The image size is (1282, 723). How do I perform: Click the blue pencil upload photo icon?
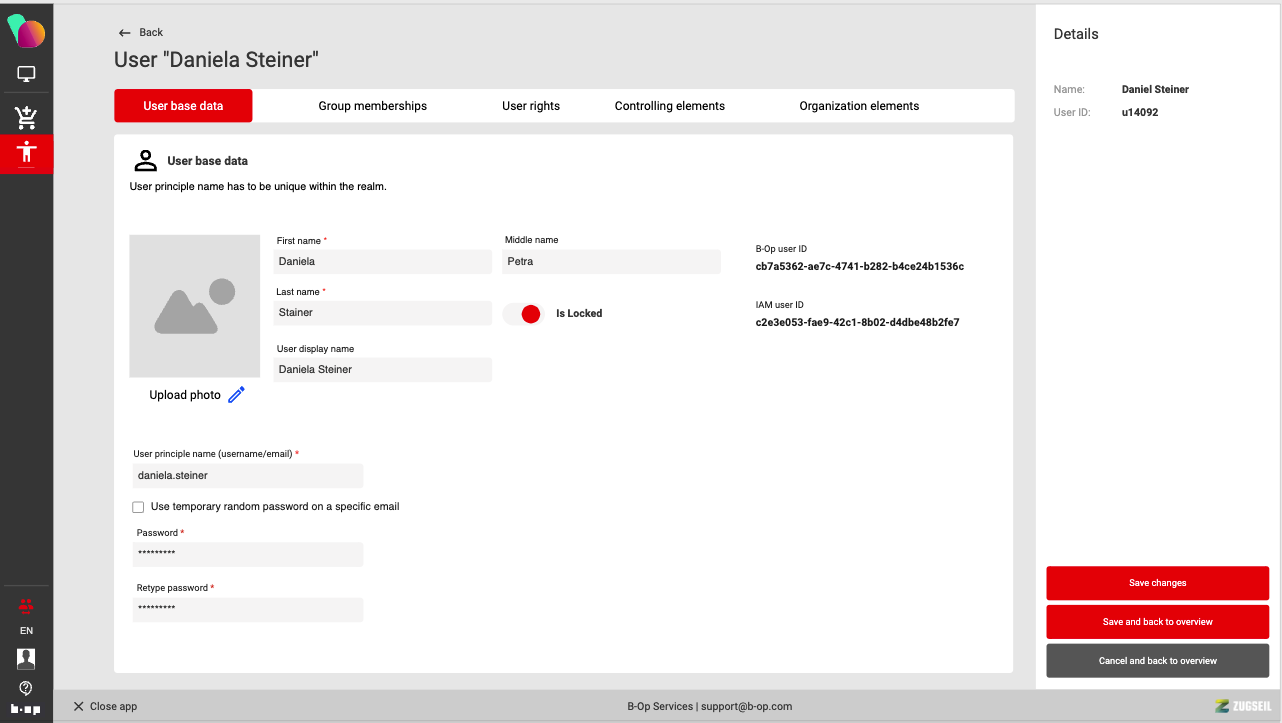tap(236, 395)
